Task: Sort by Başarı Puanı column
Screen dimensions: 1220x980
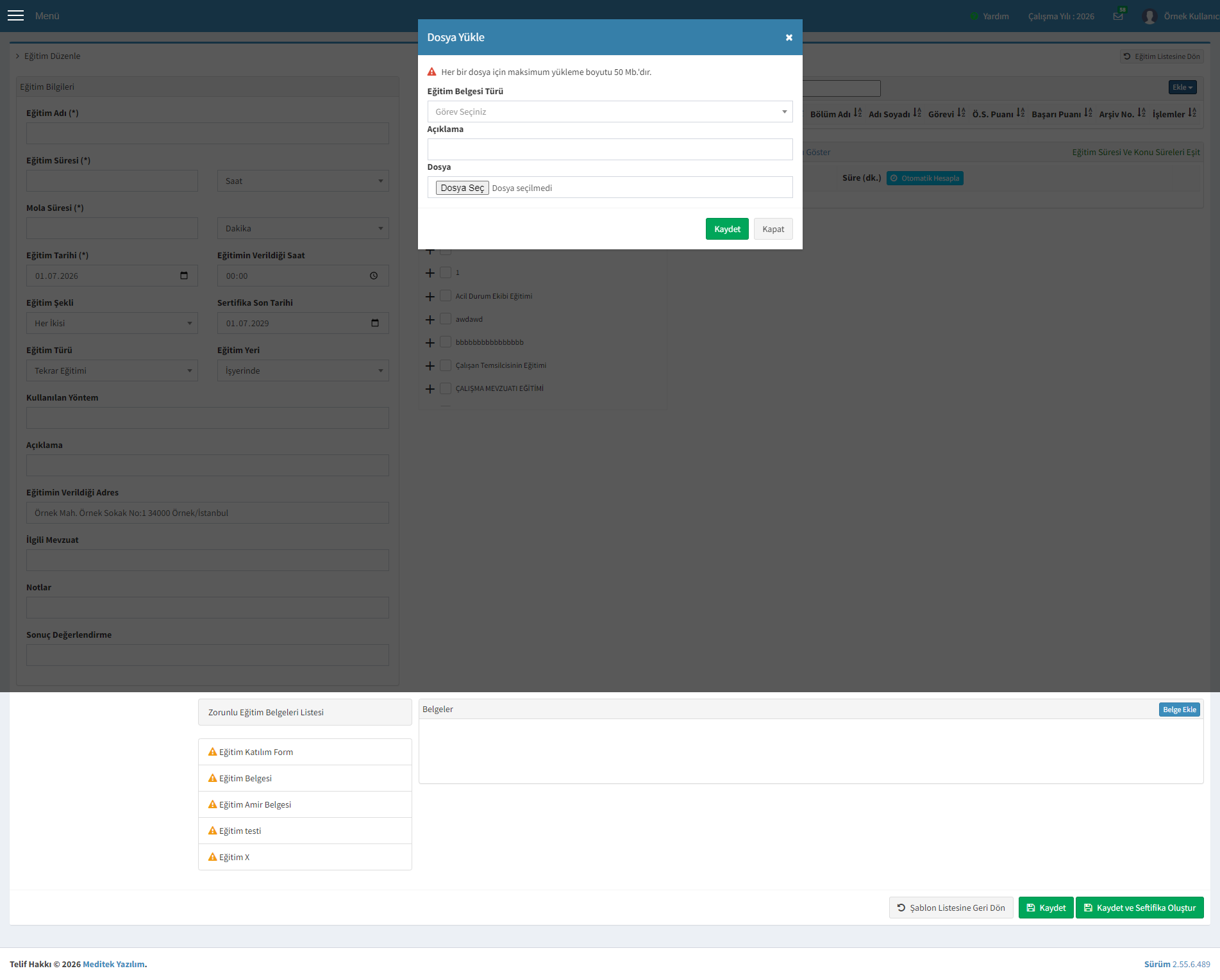Action: tap(1088, 113)
